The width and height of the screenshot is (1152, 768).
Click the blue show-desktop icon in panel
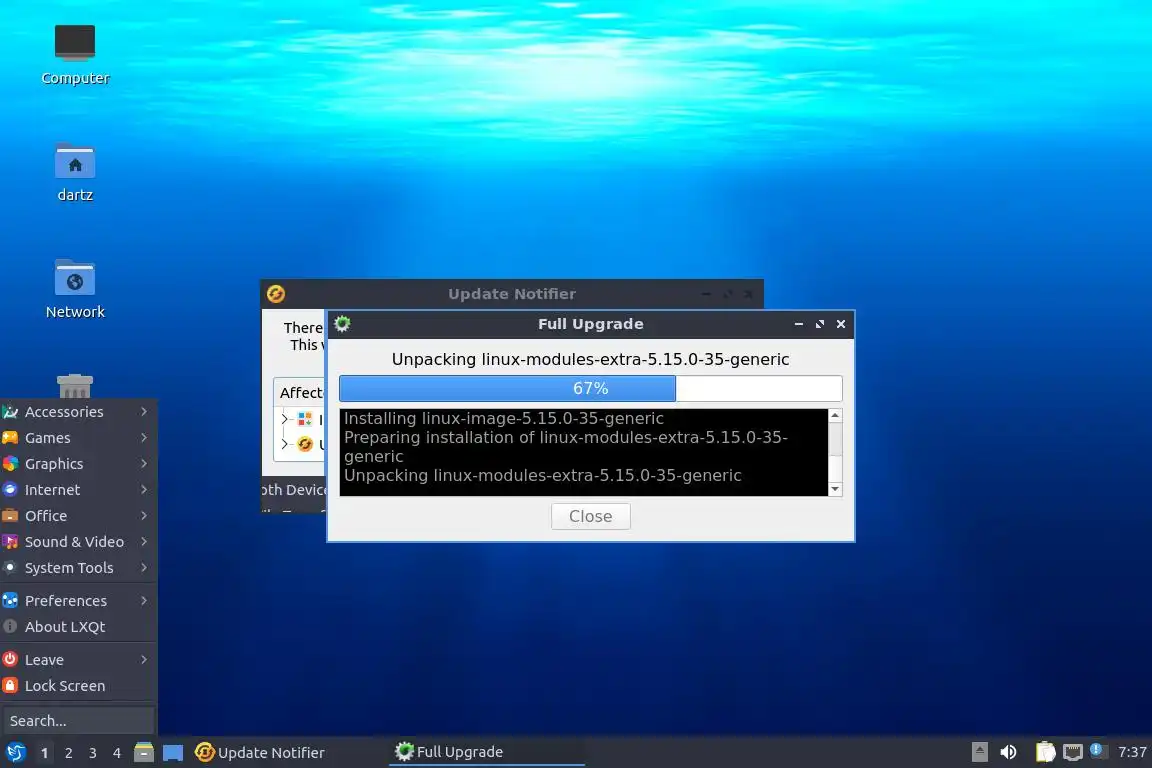click(x=173, y=753)
